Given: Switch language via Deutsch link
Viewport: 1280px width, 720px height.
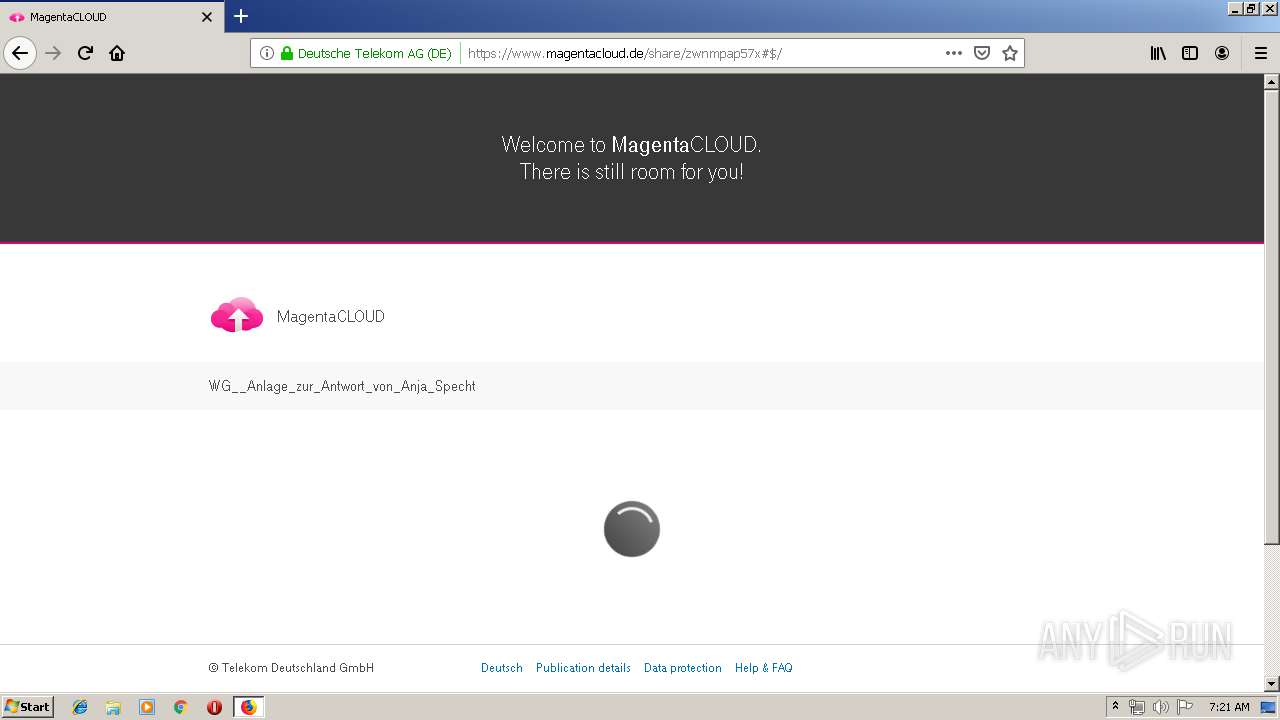Looking at the screenshot, I should click(x=502, y=668).
